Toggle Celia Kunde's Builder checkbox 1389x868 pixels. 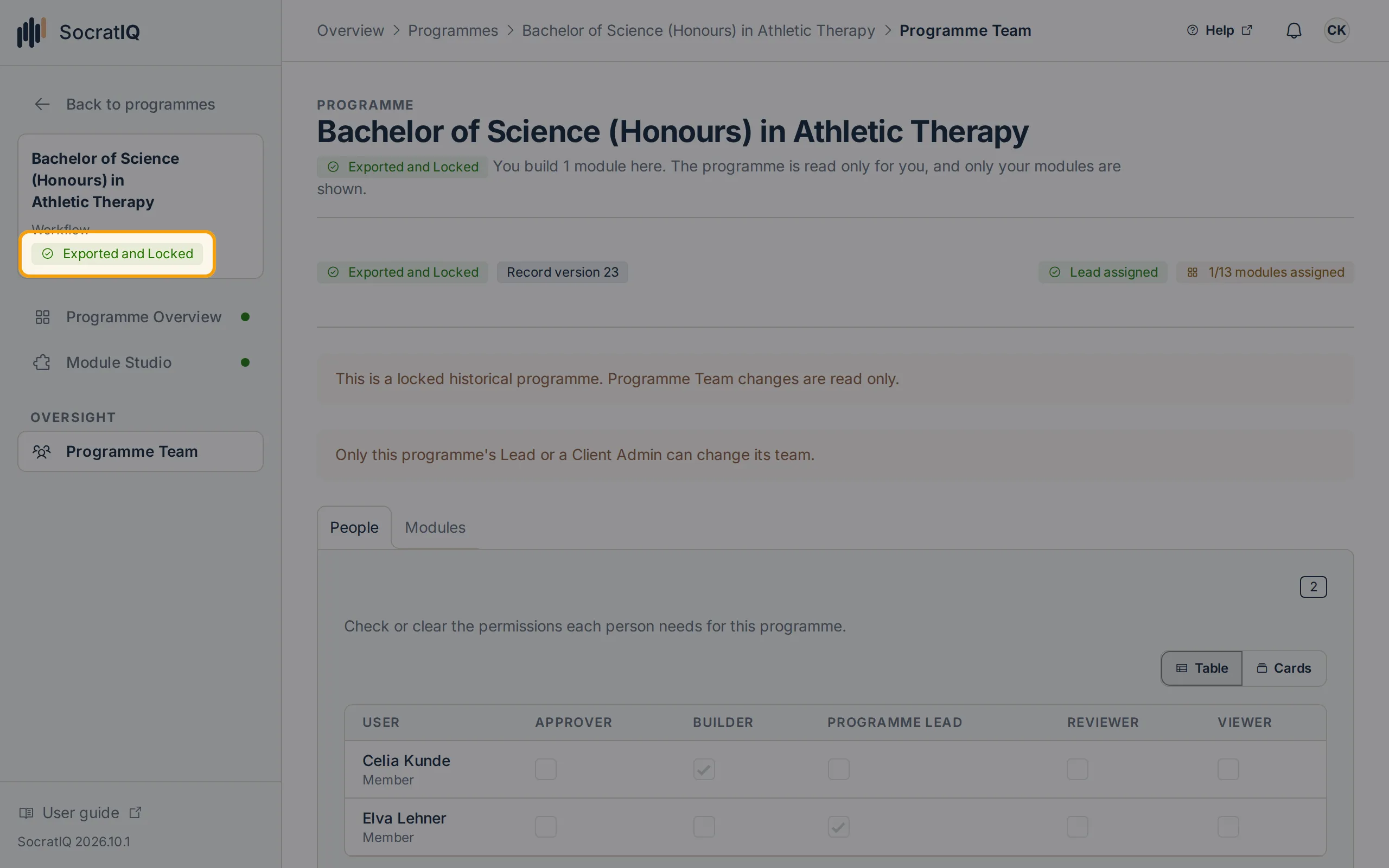[x=704, y=769]
